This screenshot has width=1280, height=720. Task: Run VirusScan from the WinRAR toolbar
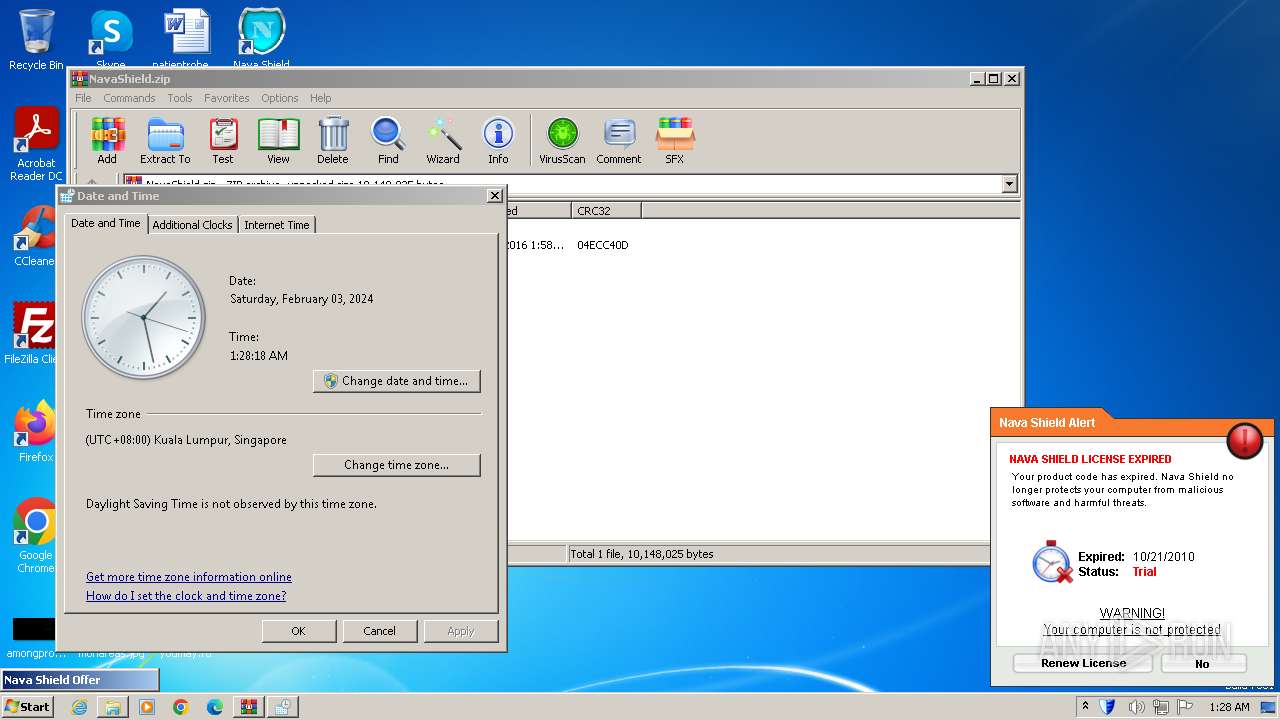point(562,141)
